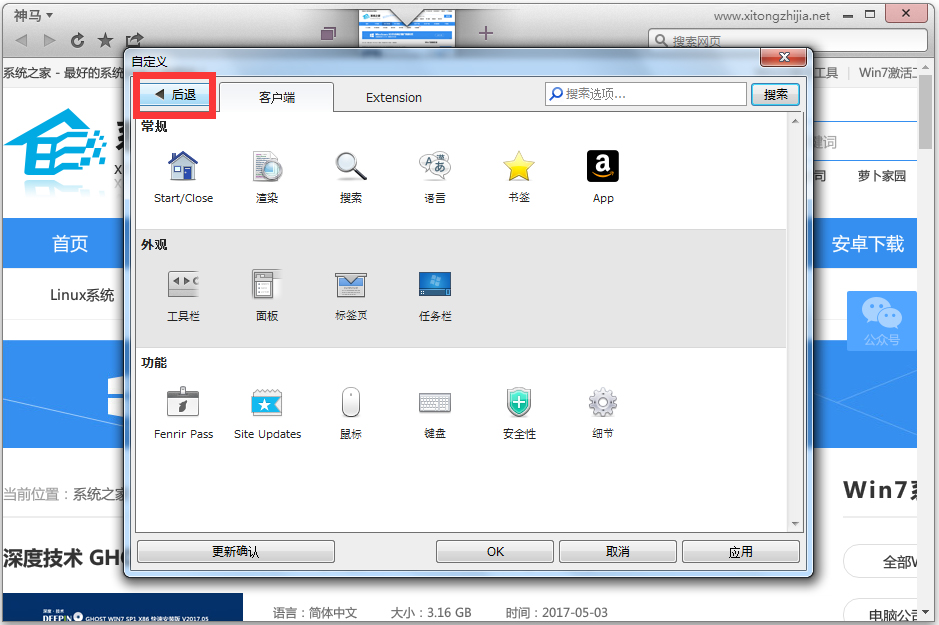Click the 应用 apply button

click(741, 551)
